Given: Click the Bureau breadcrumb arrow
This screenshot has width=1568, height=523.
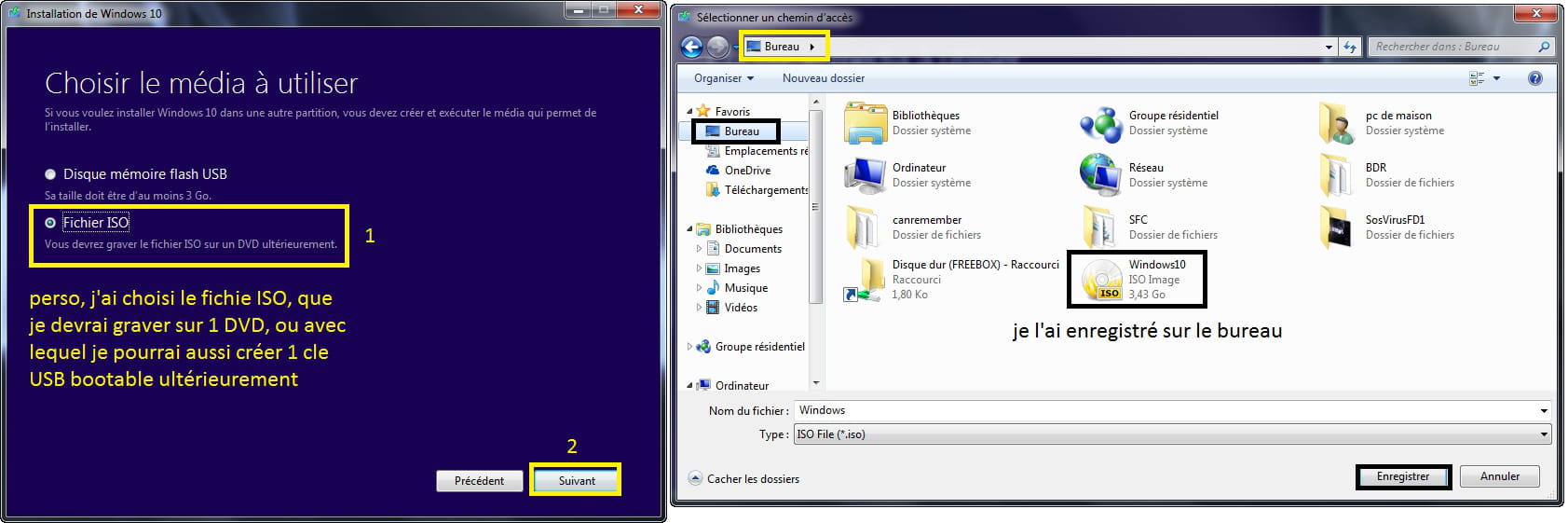Looking at the screenshot, I should click(x=812, y=47).
